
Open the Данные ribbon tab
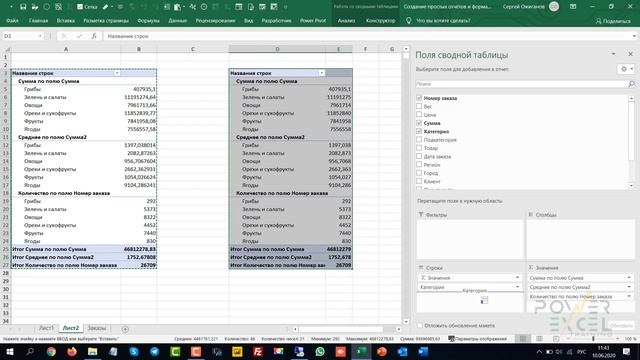(178, 20)
